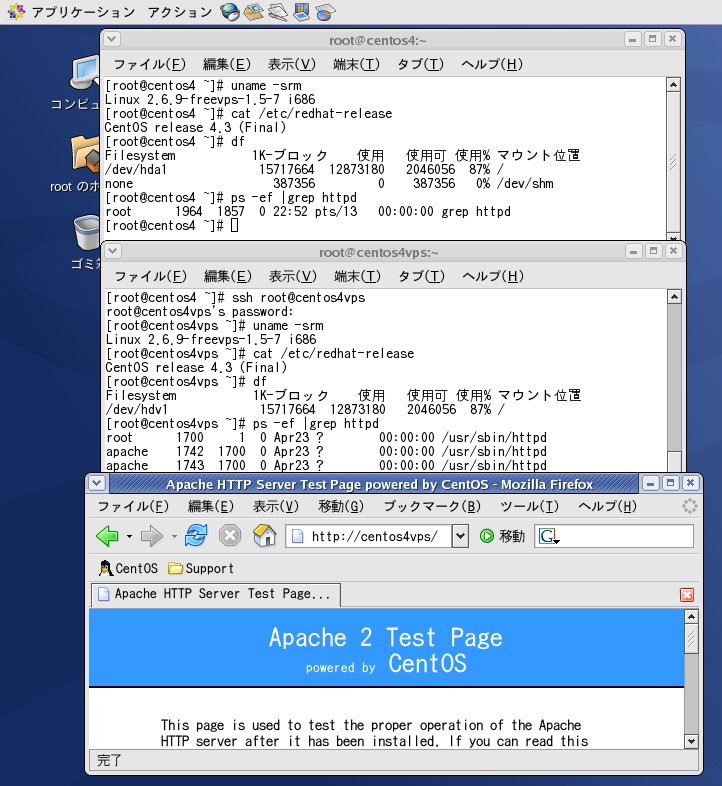Click Firefox green Back arrow
The width and height of the screenshot is (722, 786).
pos(107,536)
